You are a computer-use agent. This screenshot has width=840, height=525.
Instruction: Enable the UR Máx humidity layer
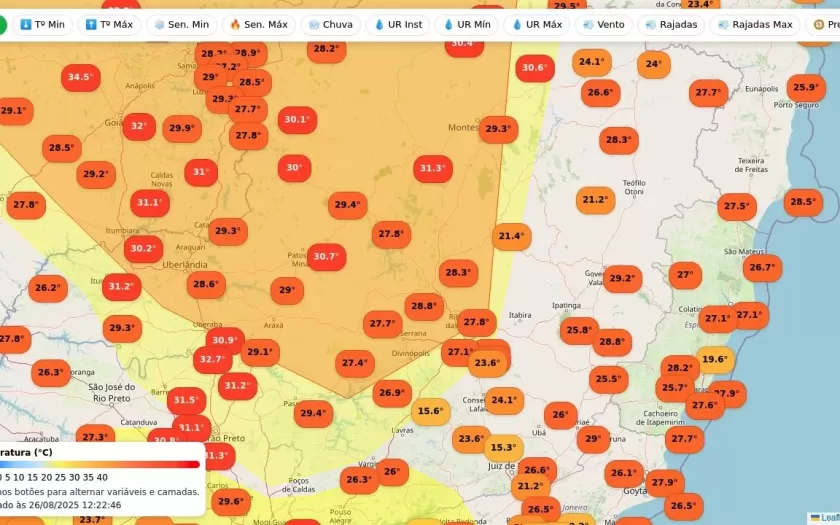tap(536, 24)
